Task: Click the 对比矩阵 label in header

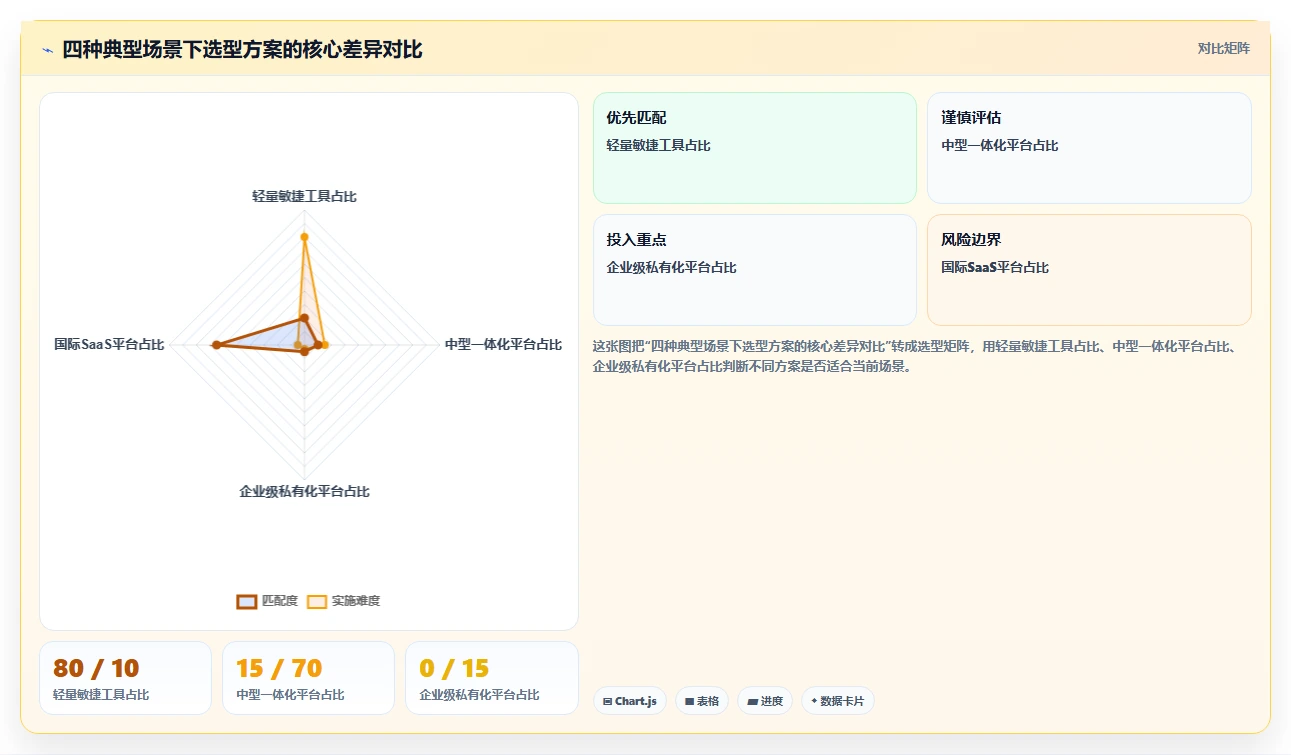Action: pyautogui.click(x=1223, y=48)
